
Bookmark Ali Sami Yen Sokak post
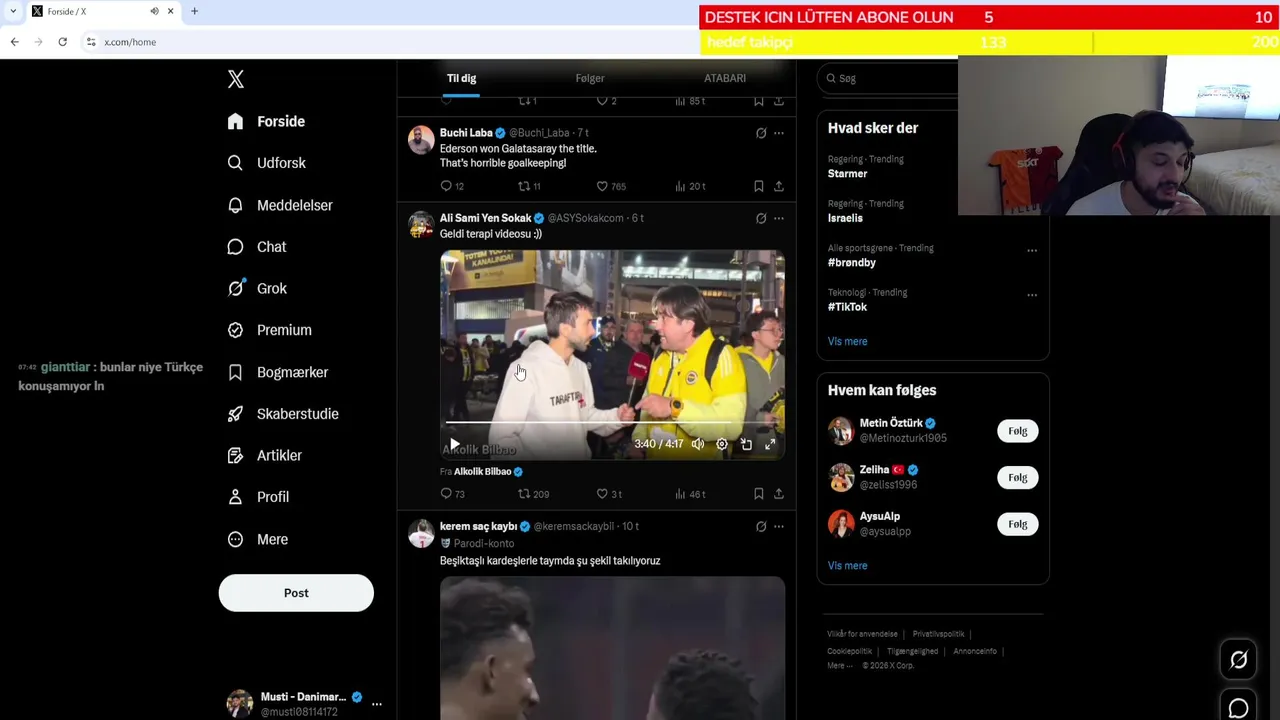[x=758, y=494]
